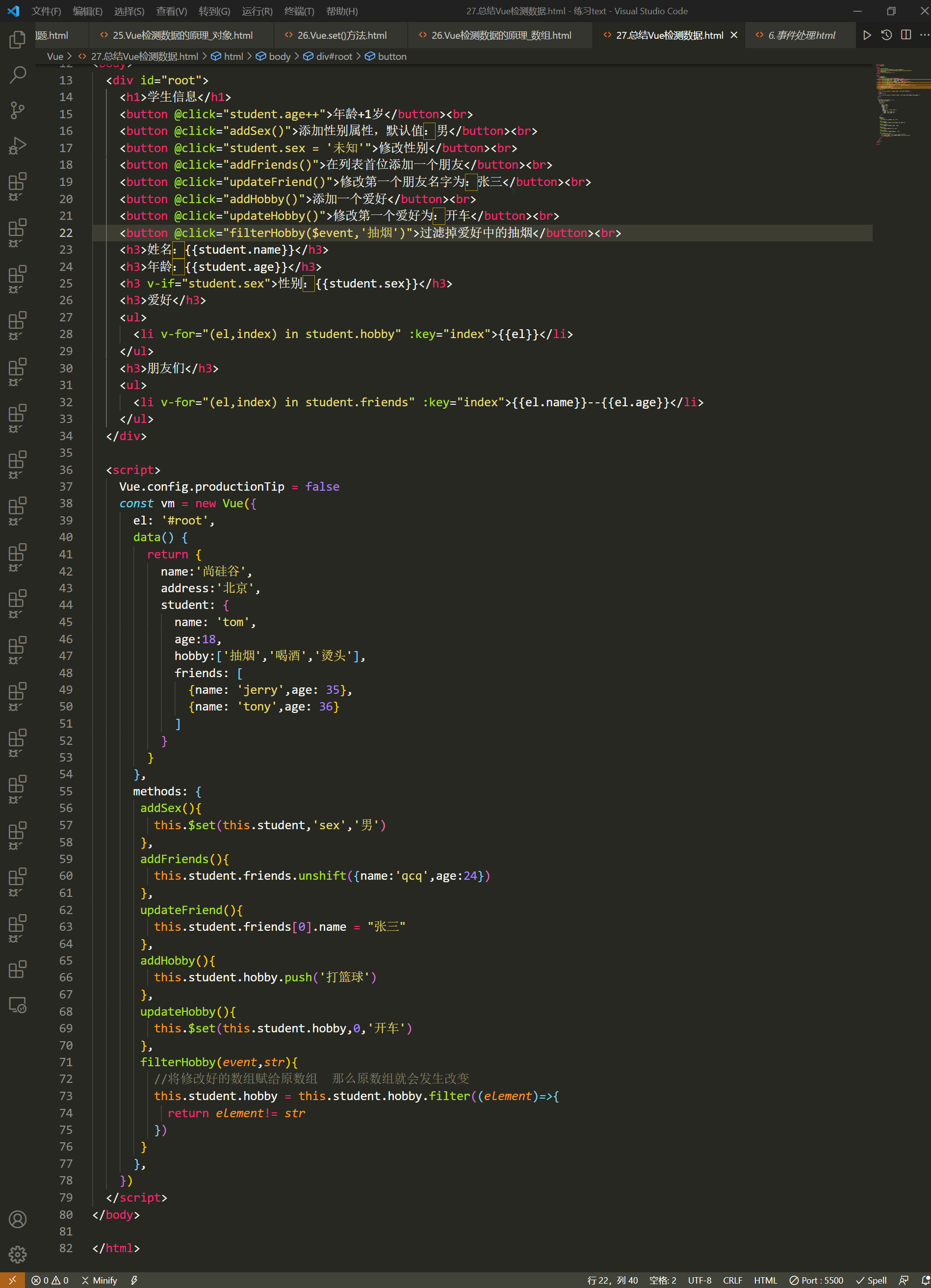
Task: Open the feedback icon in the status bar
Action: [904, 1280]
